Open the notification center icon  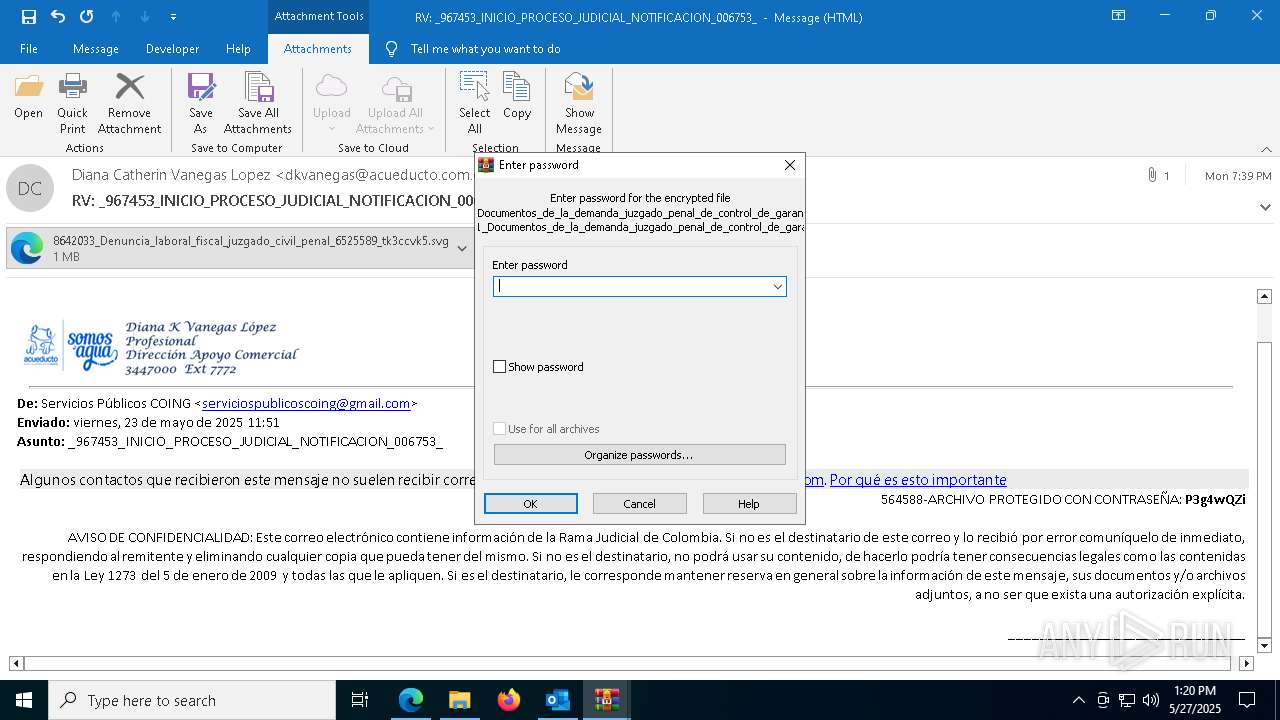[1247, 700]
